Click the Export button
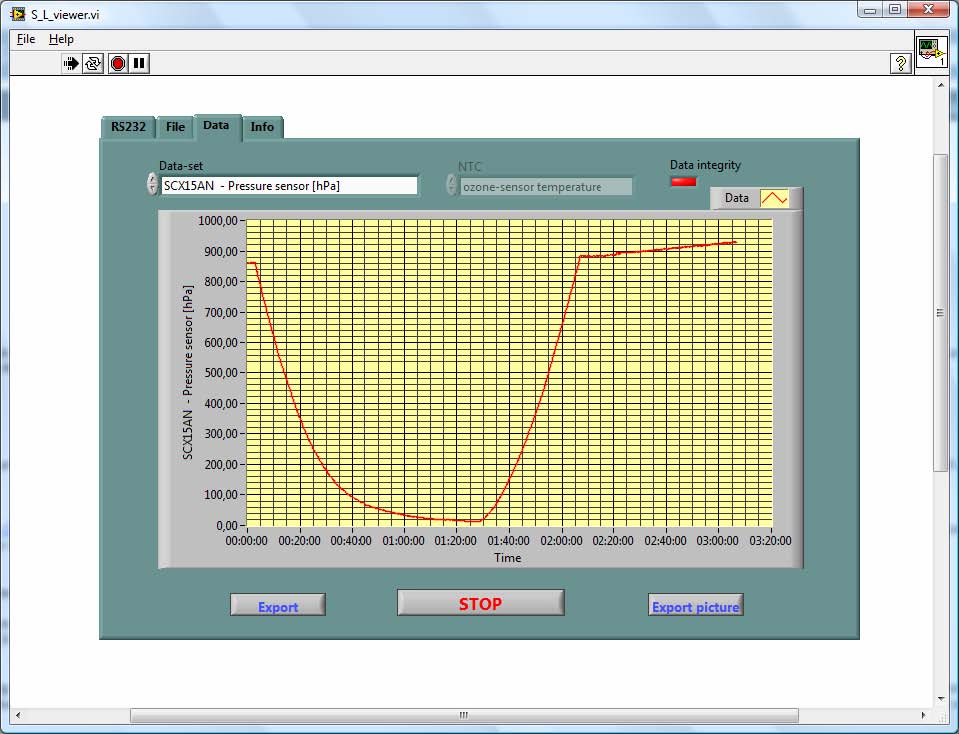The width and height of the screenshot is (959, 734). click(278, 606)
